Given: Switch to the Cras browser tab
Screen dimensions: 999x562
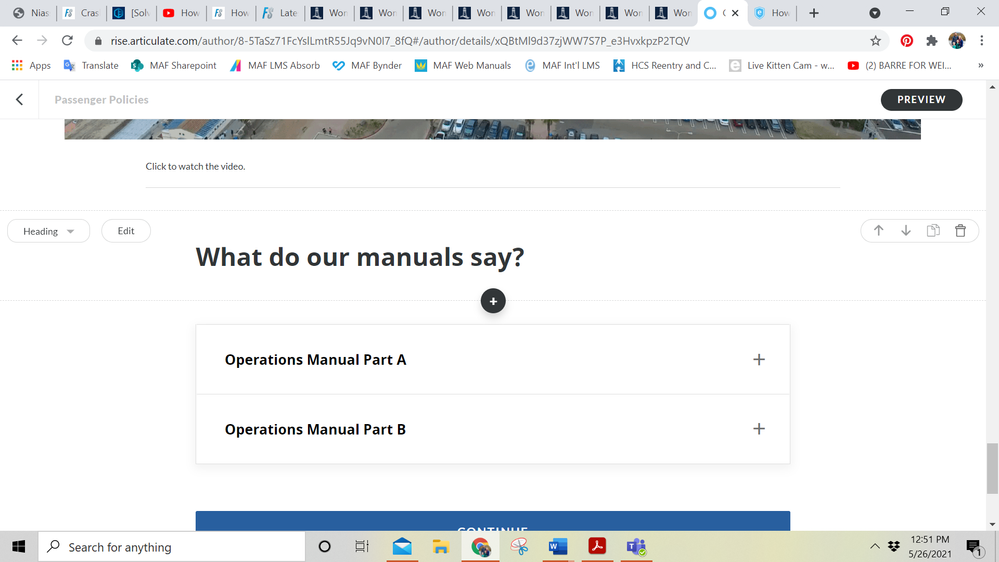Looking at the screenshot, I should click(x=82, y=13).
